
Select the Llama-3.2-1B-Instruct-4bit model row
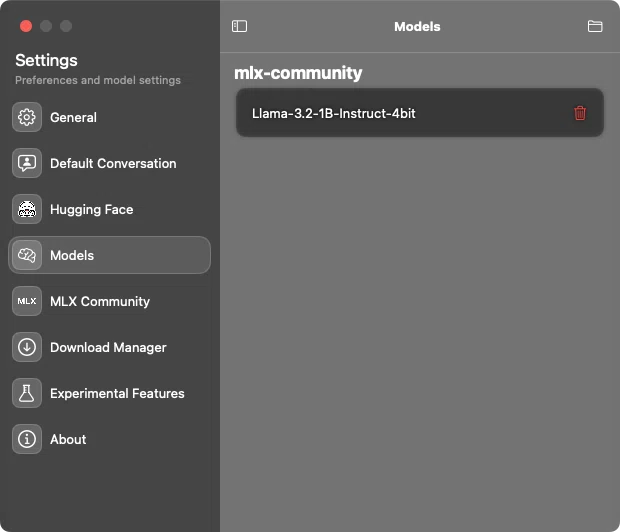coord(420,113)
